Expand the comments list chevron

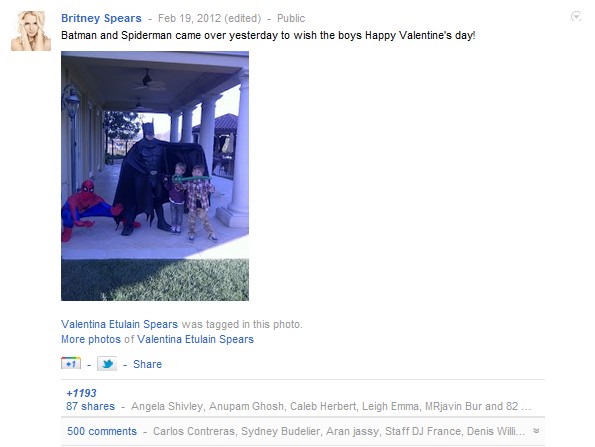pyautogui.click(x=536, y=431)
